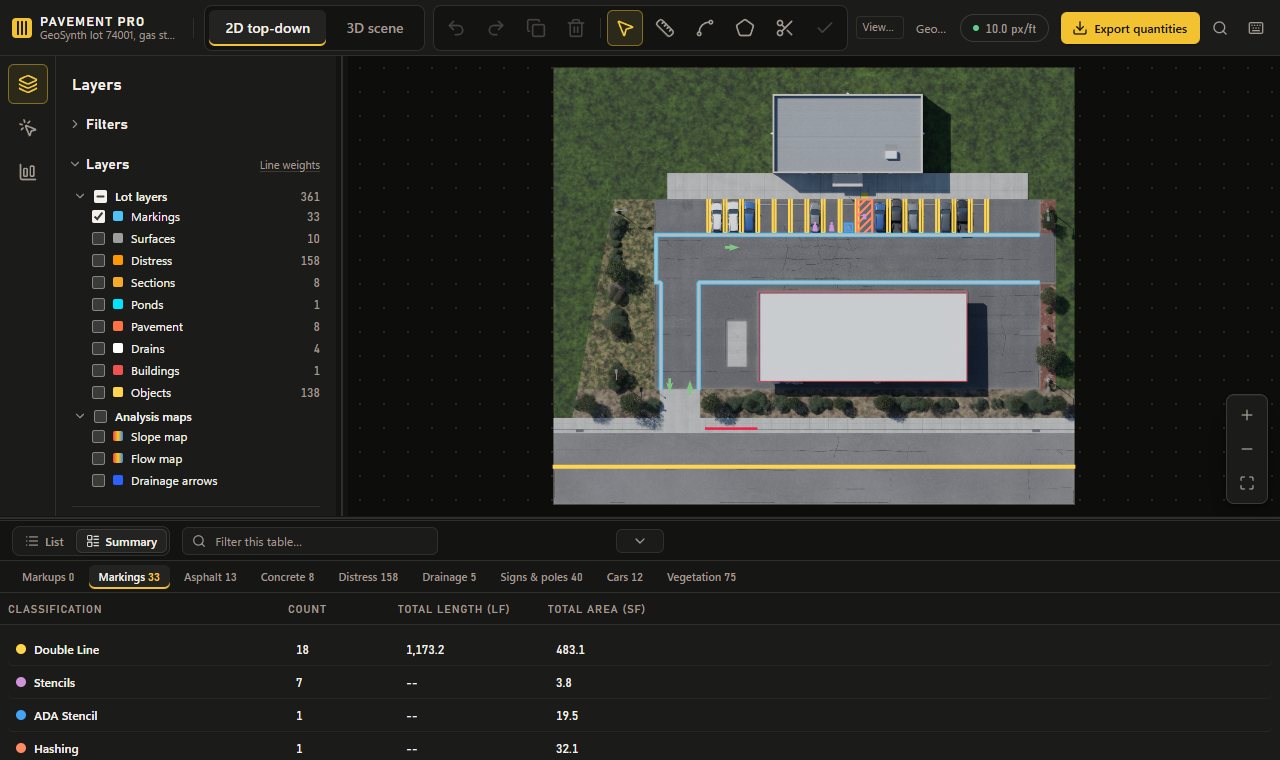This screenshot has height=760, width=1280.
Task: Switch to the Asphalt 13 tab
Action: (x=210, y=577)
